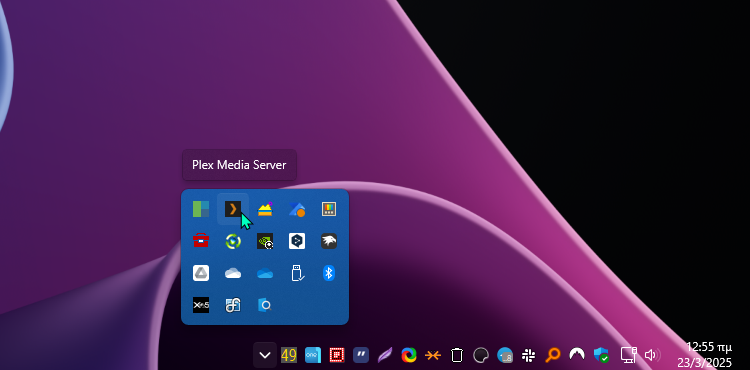Open the network connection tray icon

pyautogui.click(x=629, y=355)
